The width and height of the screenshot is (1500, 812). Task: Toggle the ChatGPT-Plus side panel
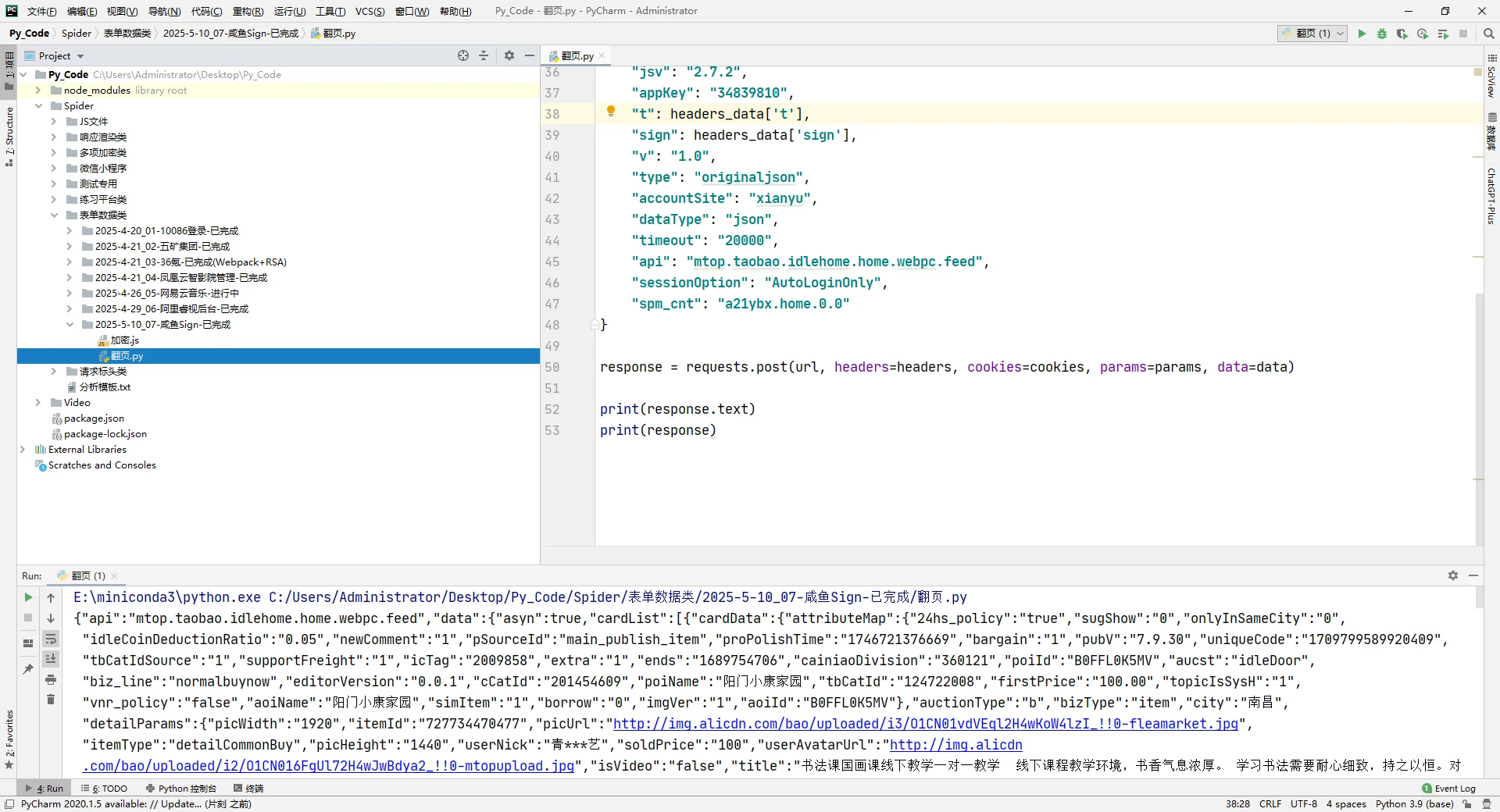click(x=1491, y=196)
